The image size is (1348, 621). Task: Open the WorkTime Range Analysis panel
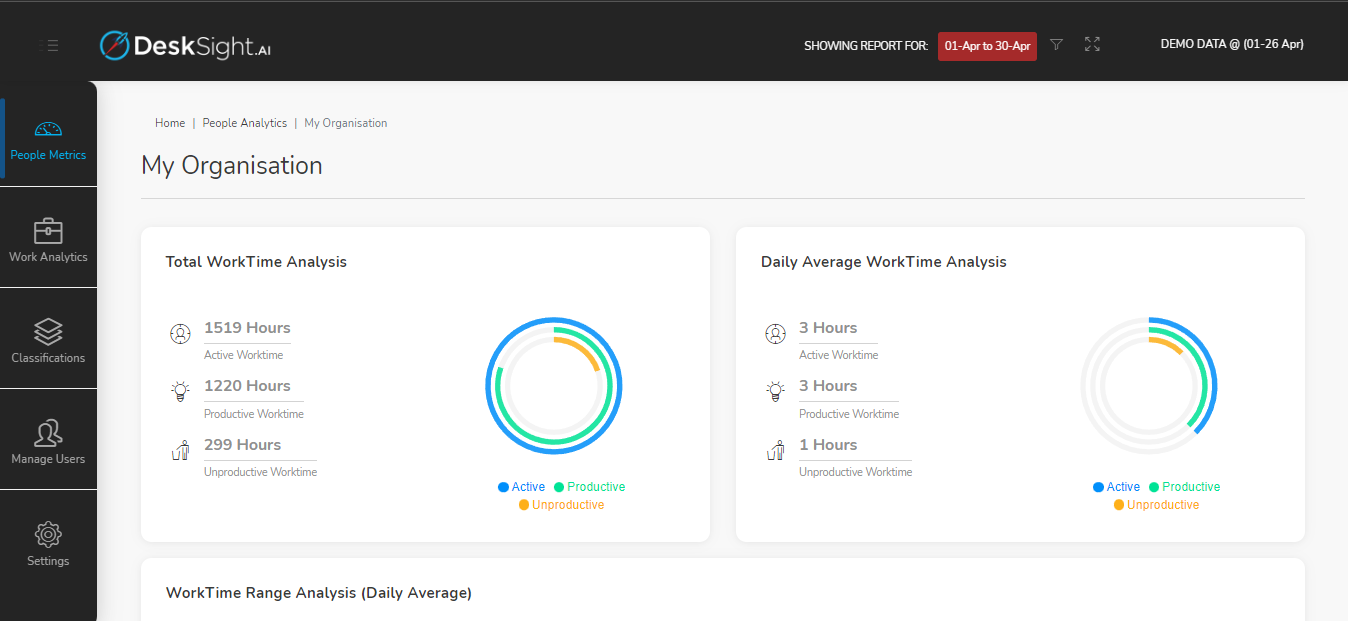tap(318, 592)
